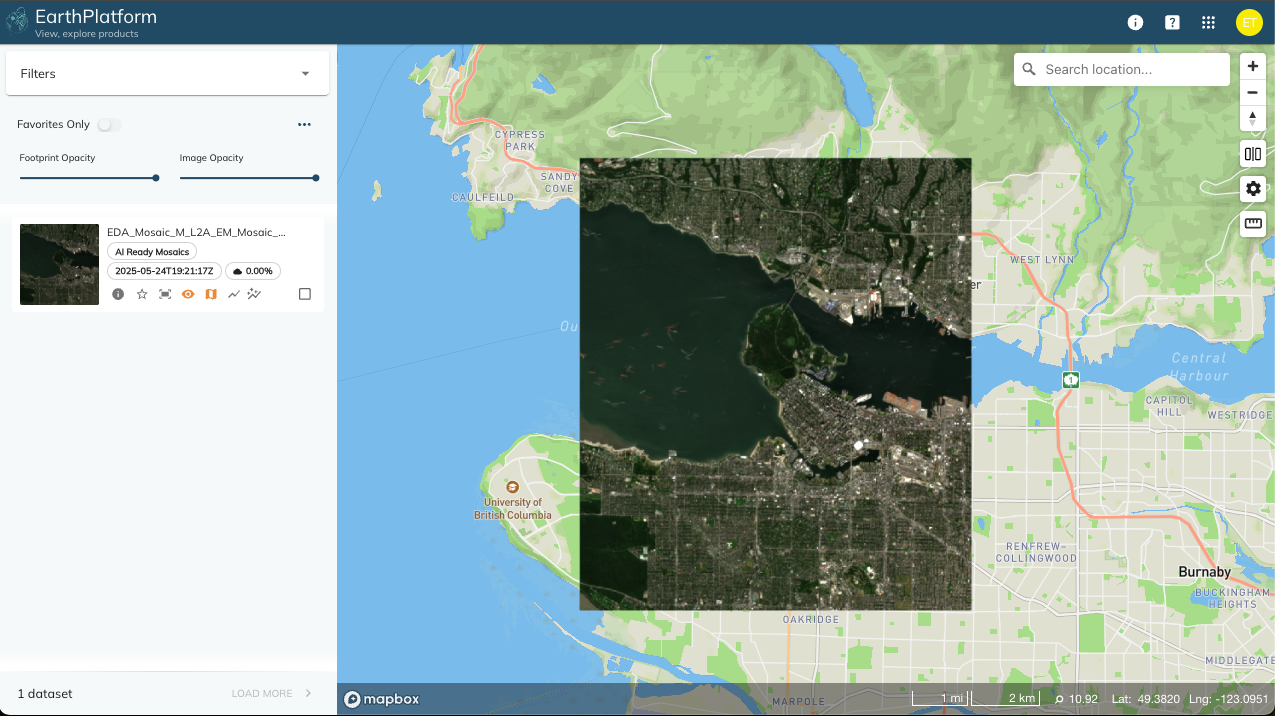Zoom out the map with the minus button
Viewport: 1275px width, 716px height.
(1253, 92)
